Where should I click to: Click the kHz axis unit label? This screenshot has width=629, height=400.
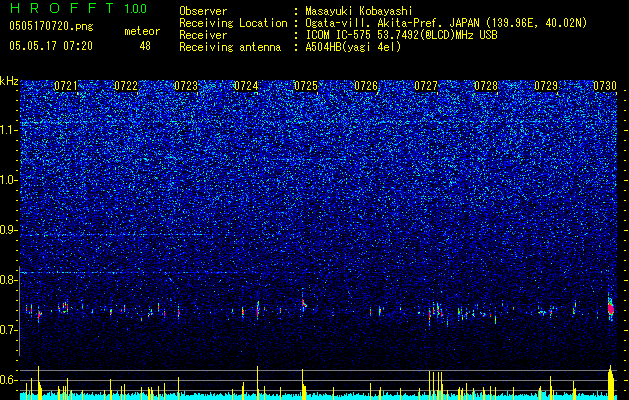pyautogui.click(x=9, y=81)
